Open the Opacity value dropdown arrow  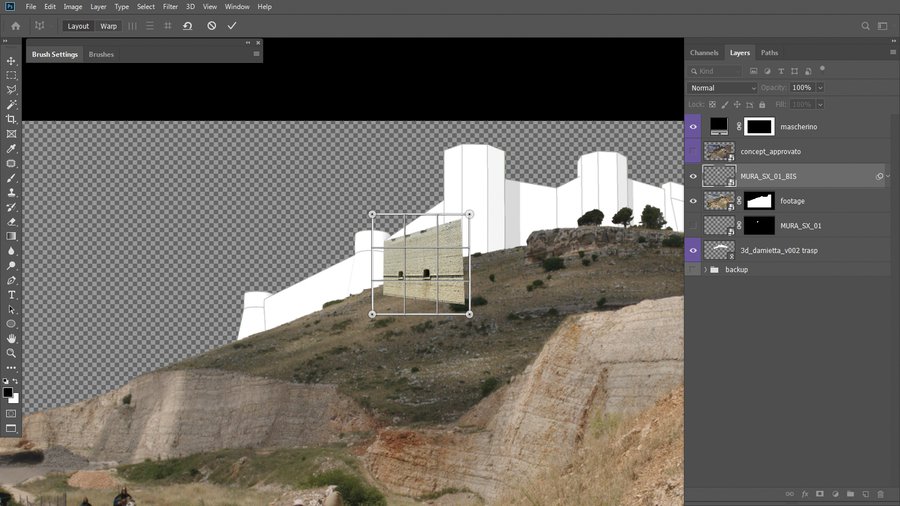pos(820,88)
